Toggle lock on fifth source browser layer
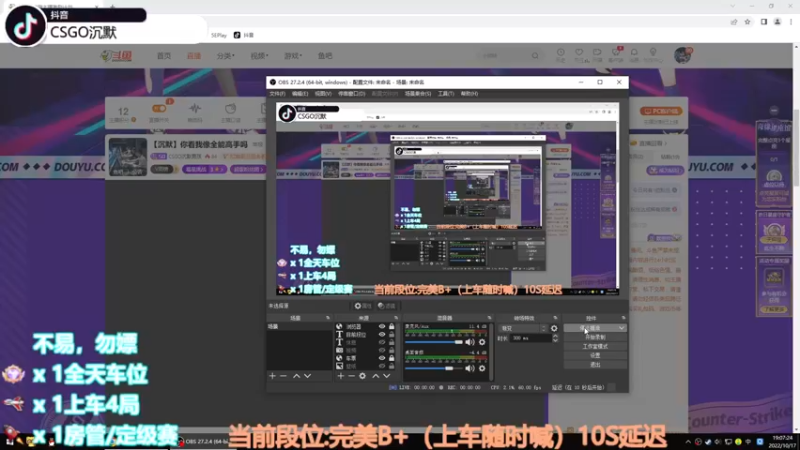Image resolution: width=800 pixels, height=450 pixels. point(392,358)
